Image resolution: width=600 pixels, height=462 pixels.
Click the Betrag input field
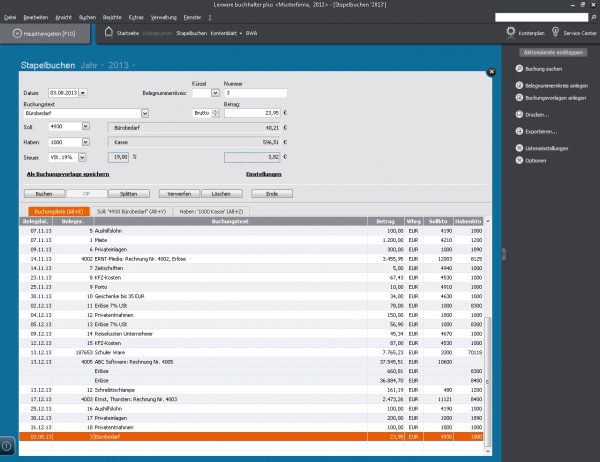(252, 113)
